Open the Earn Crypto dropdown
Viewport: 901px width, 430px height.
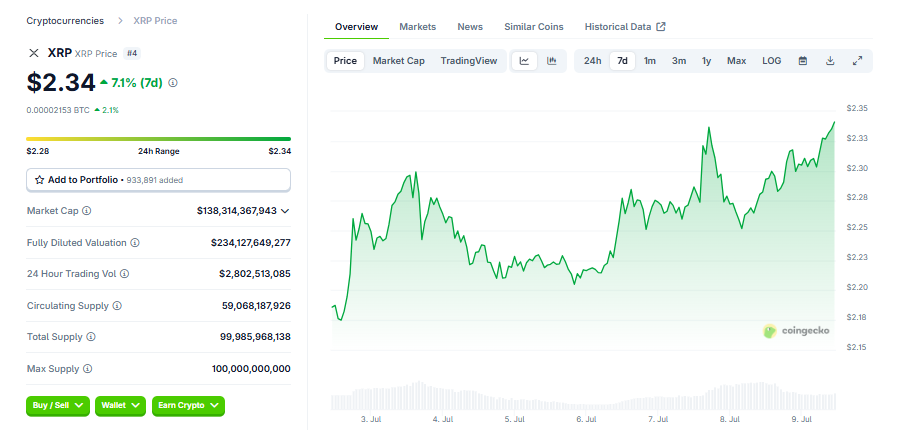[x=188, y=406]
